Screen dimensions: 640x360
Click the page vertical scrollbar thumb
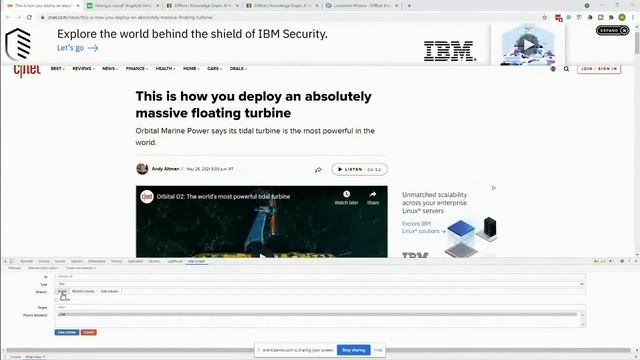637,42
